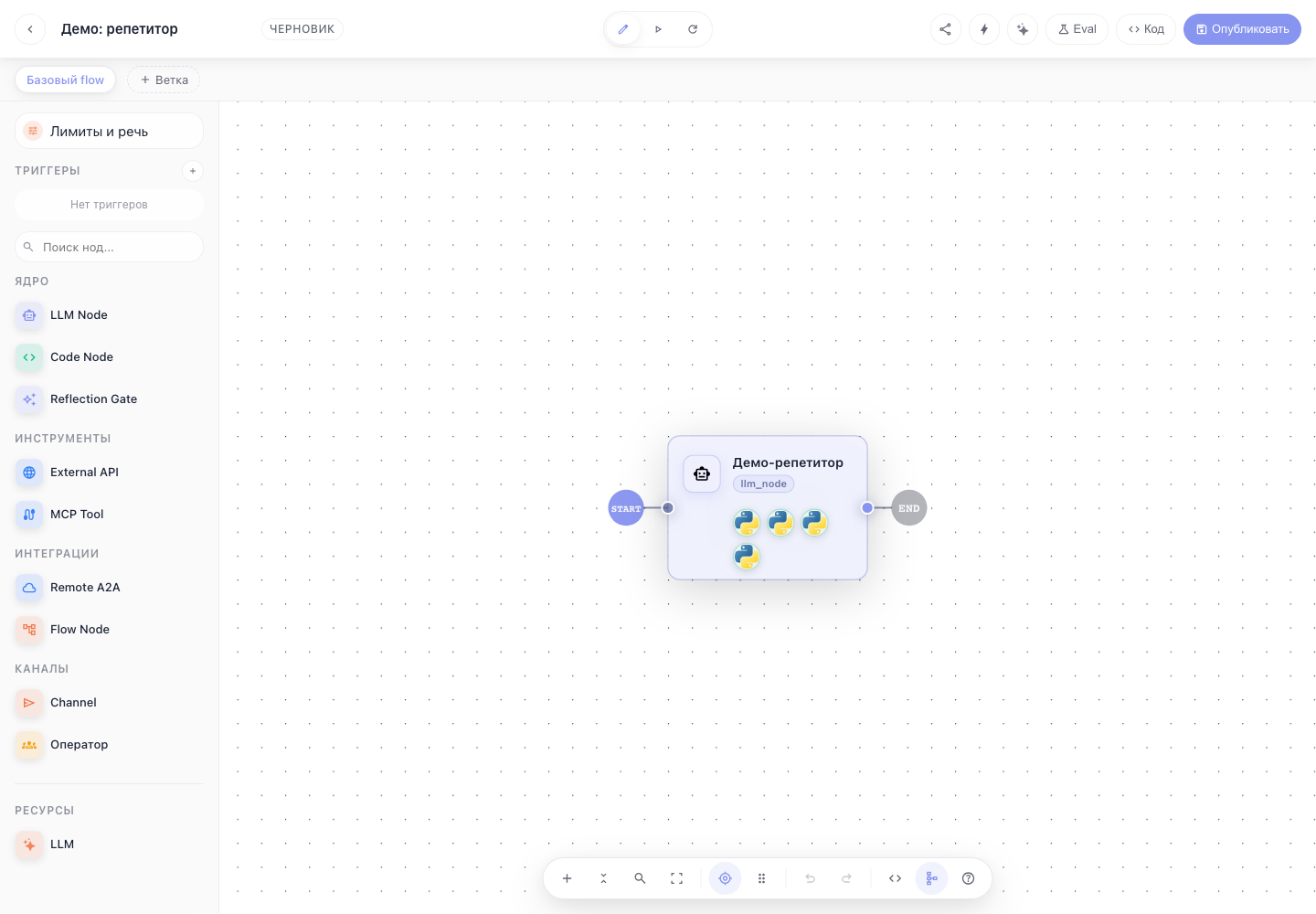Screen dimensions: 1316x914
Task: Click the fit-to-screen brackets icon
Action: [x=676, y=878]
